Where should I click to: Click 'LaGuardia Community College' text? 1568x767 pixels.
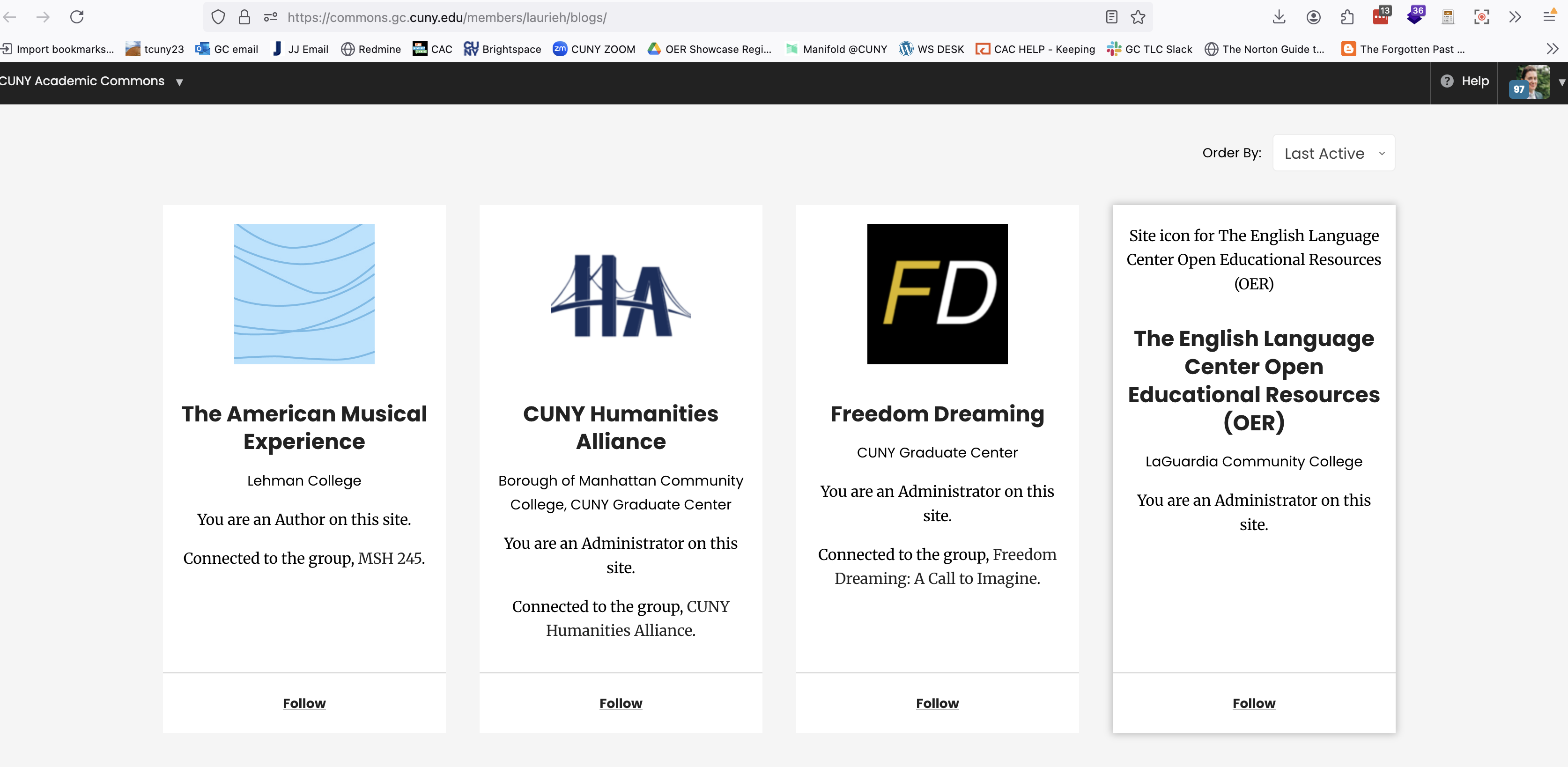tap(1254, 461)
